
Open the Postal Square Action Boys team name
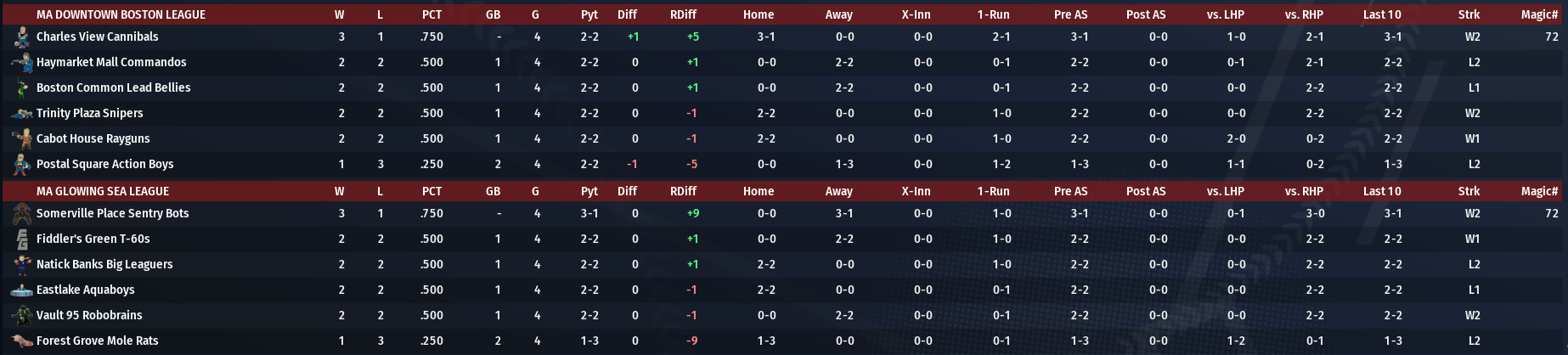pos(104,165)
